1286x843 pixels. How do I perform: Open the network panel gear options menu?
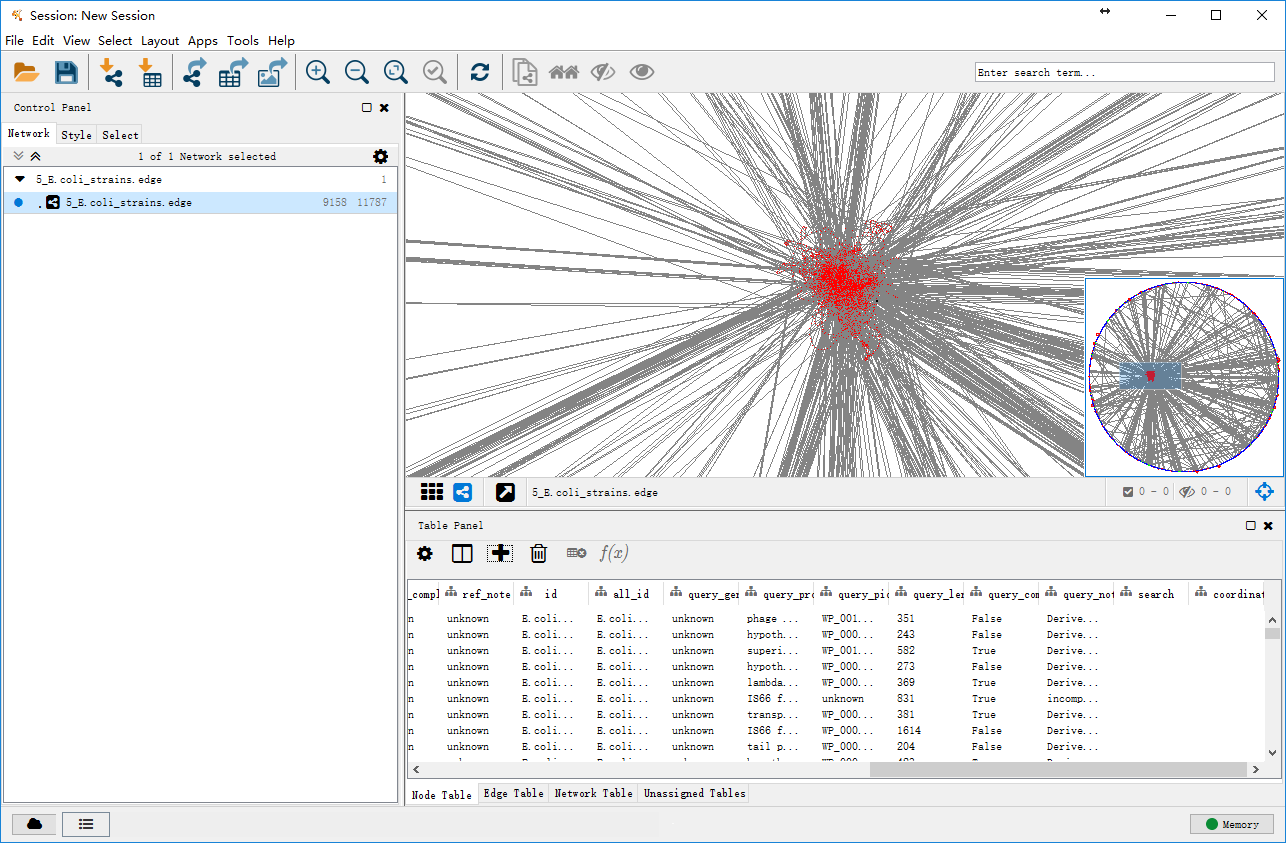coord(380,156)
